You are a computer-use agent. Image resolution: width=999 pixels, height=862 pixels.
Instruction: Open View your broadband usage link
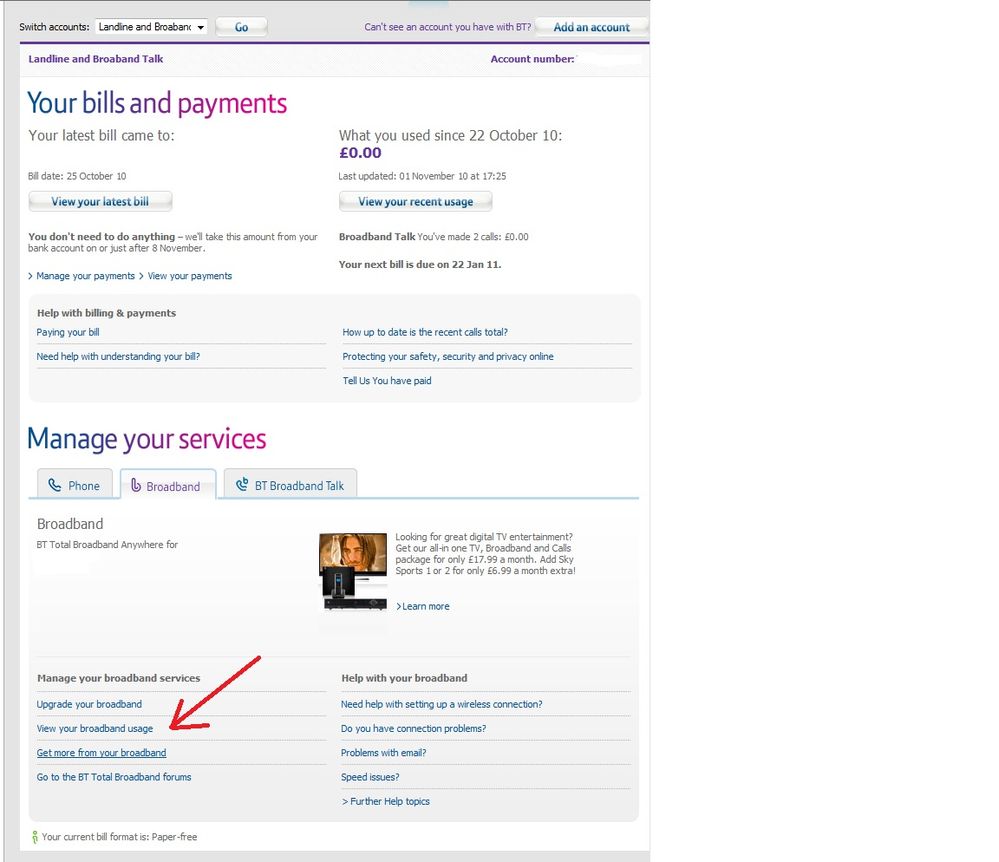point(95,729)
